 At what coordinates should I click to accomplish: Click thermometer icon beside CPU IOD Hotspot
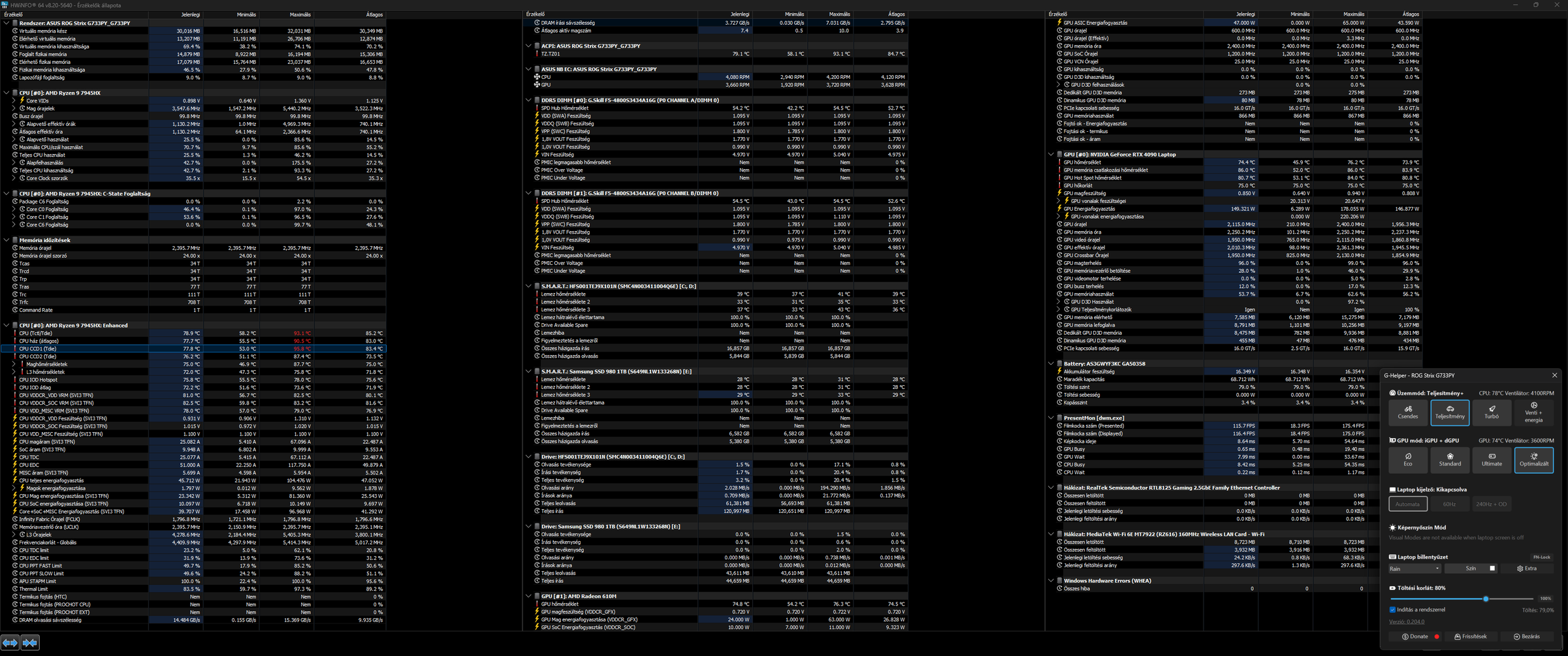point(14,380)
